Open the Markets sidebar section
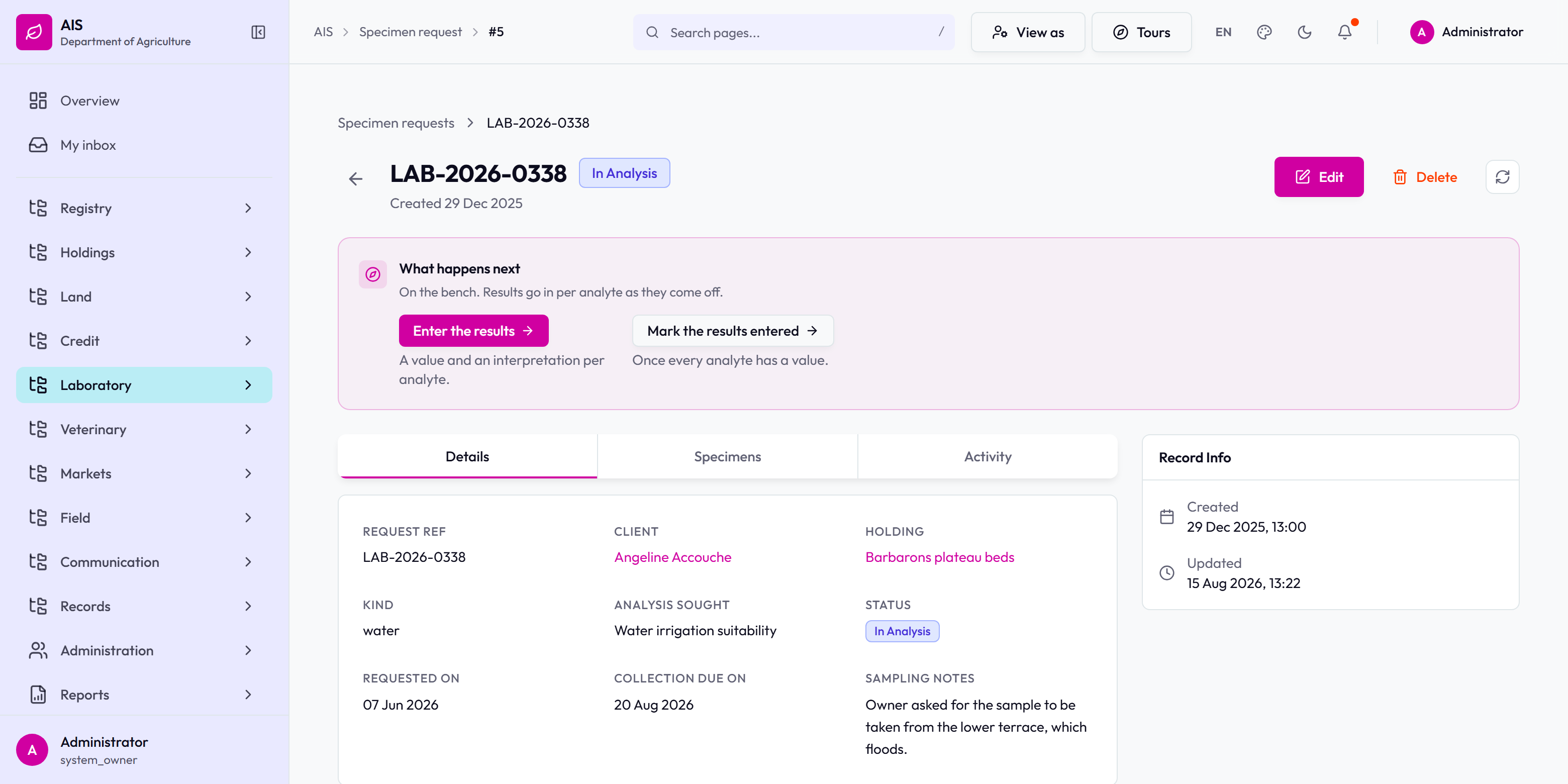 click(144, 473)
